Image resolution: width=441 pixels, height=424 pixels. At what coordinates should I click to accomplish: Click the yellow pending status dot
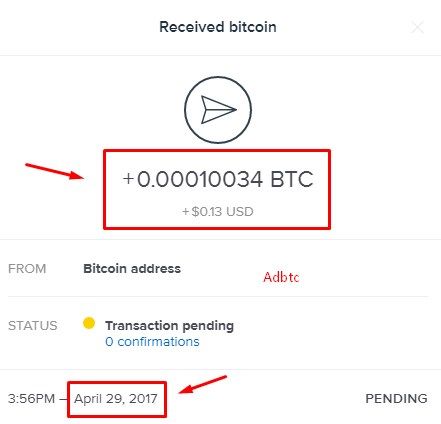[89, 323]
